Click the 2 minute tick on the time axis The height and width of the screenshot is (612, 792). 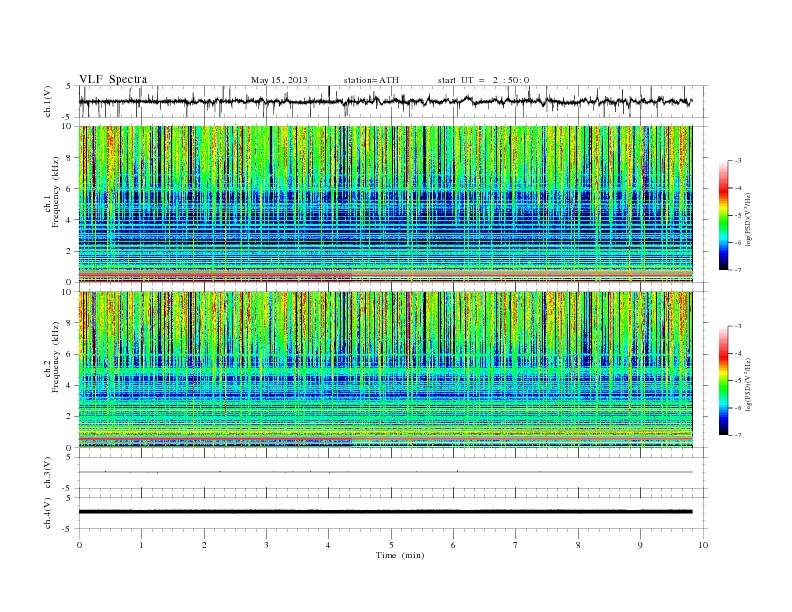(x=204, y=545)
